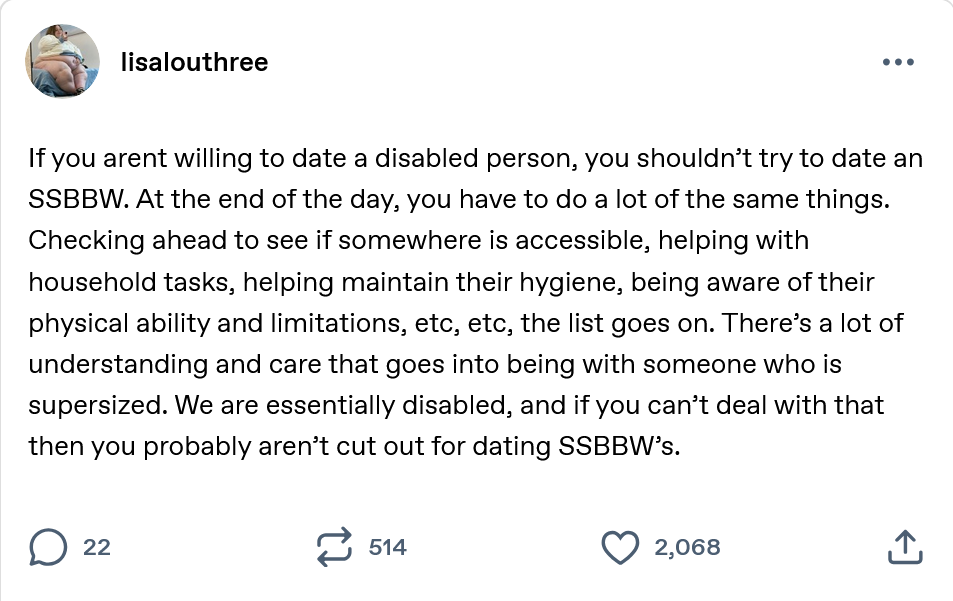Image resolution: width=953 pixels, height=601 pixels.
Task: Visit the lisalouthree blog via username
Action: coord(194,62)
